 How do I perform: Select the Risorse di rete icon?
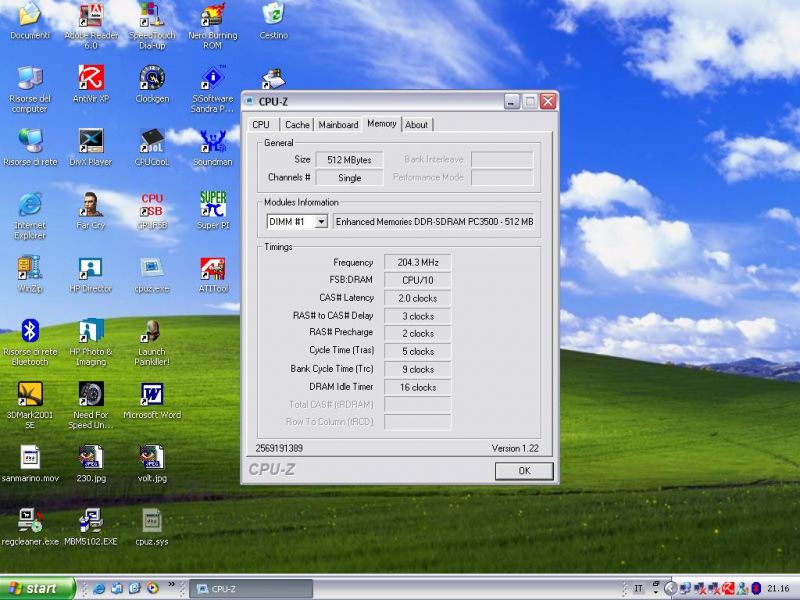pyautogui.click(x=30, y=147)
